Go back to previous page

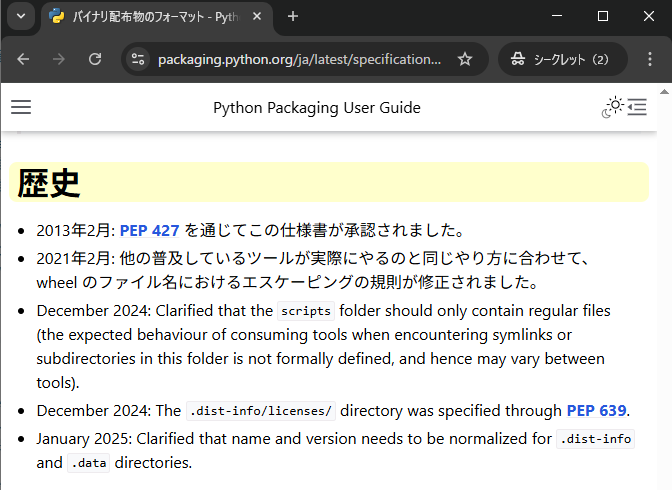(23, 59)
